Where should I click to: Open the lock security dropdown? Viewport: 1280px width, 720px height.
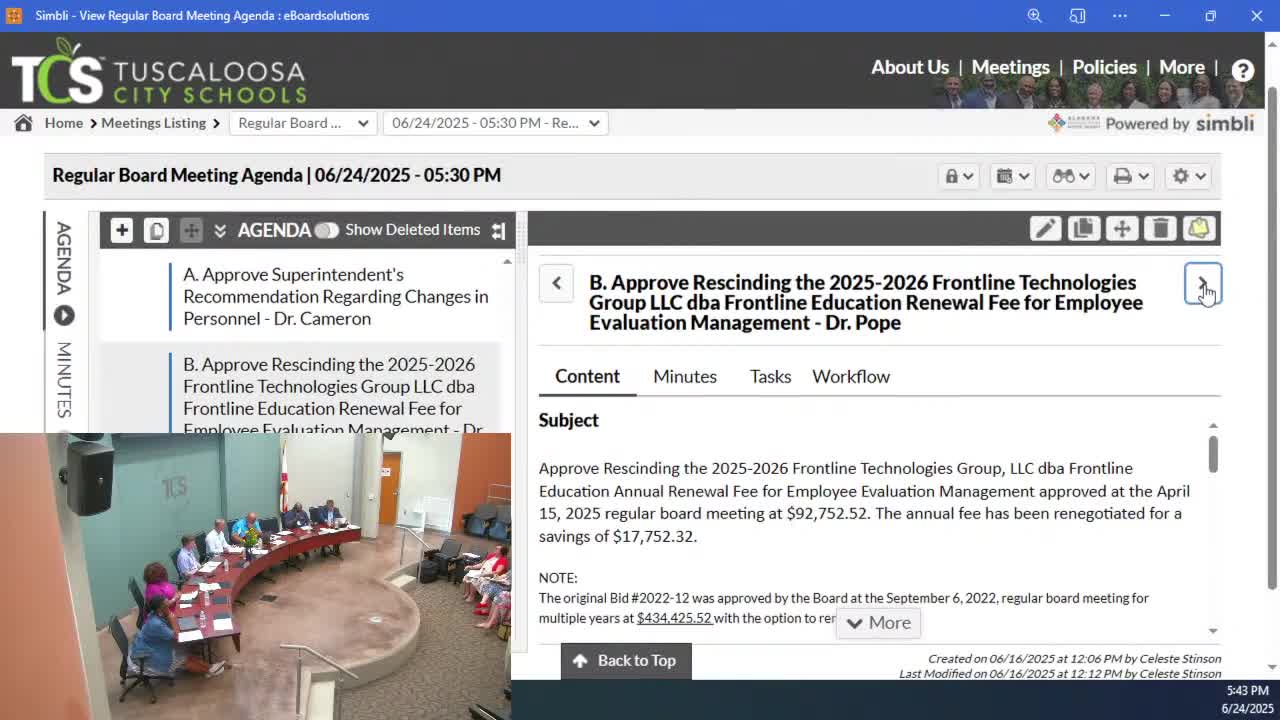click(958, 176)
